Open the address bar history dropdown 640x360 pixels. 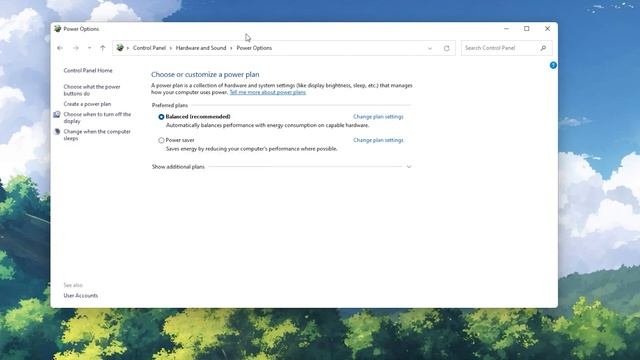(x=430, y=48)
